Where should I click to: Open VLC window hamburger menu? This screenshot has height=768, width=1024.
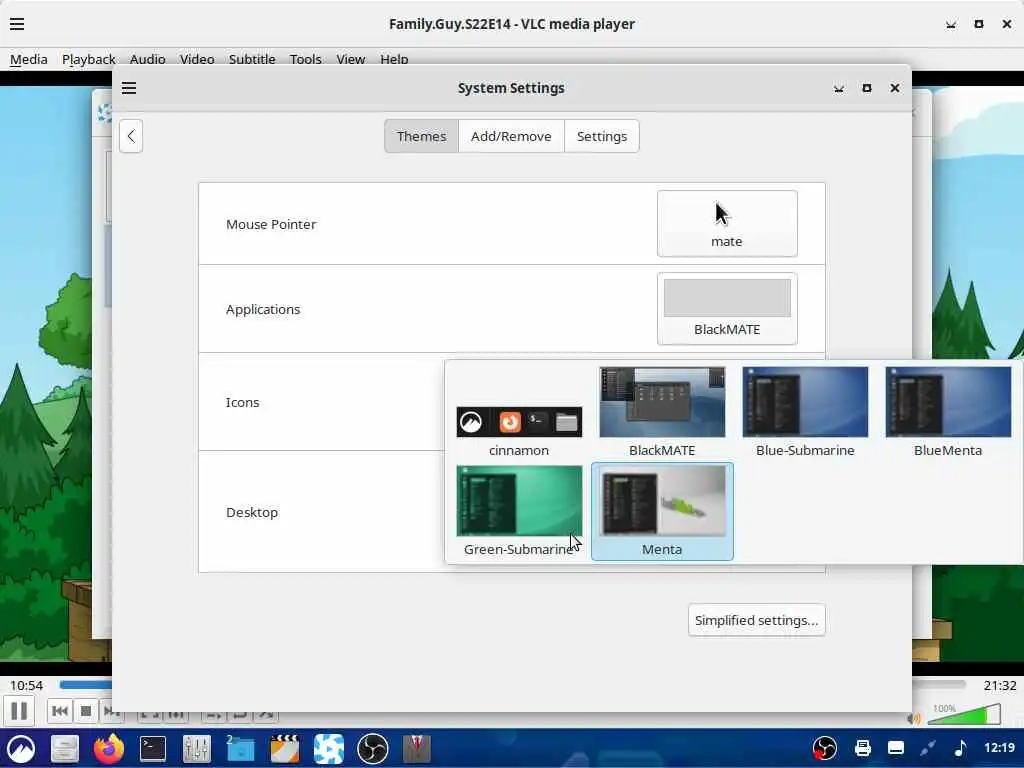coord(17,24)
